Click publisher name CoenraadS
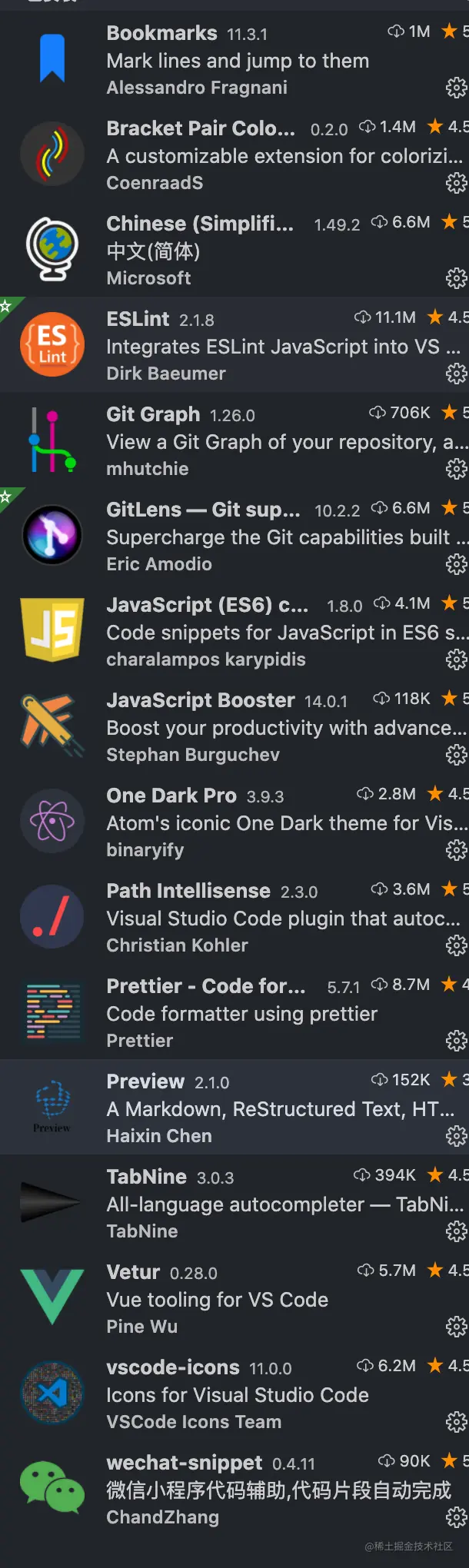This screenshot has width=469, height=1568. click(x=155, y=183)
